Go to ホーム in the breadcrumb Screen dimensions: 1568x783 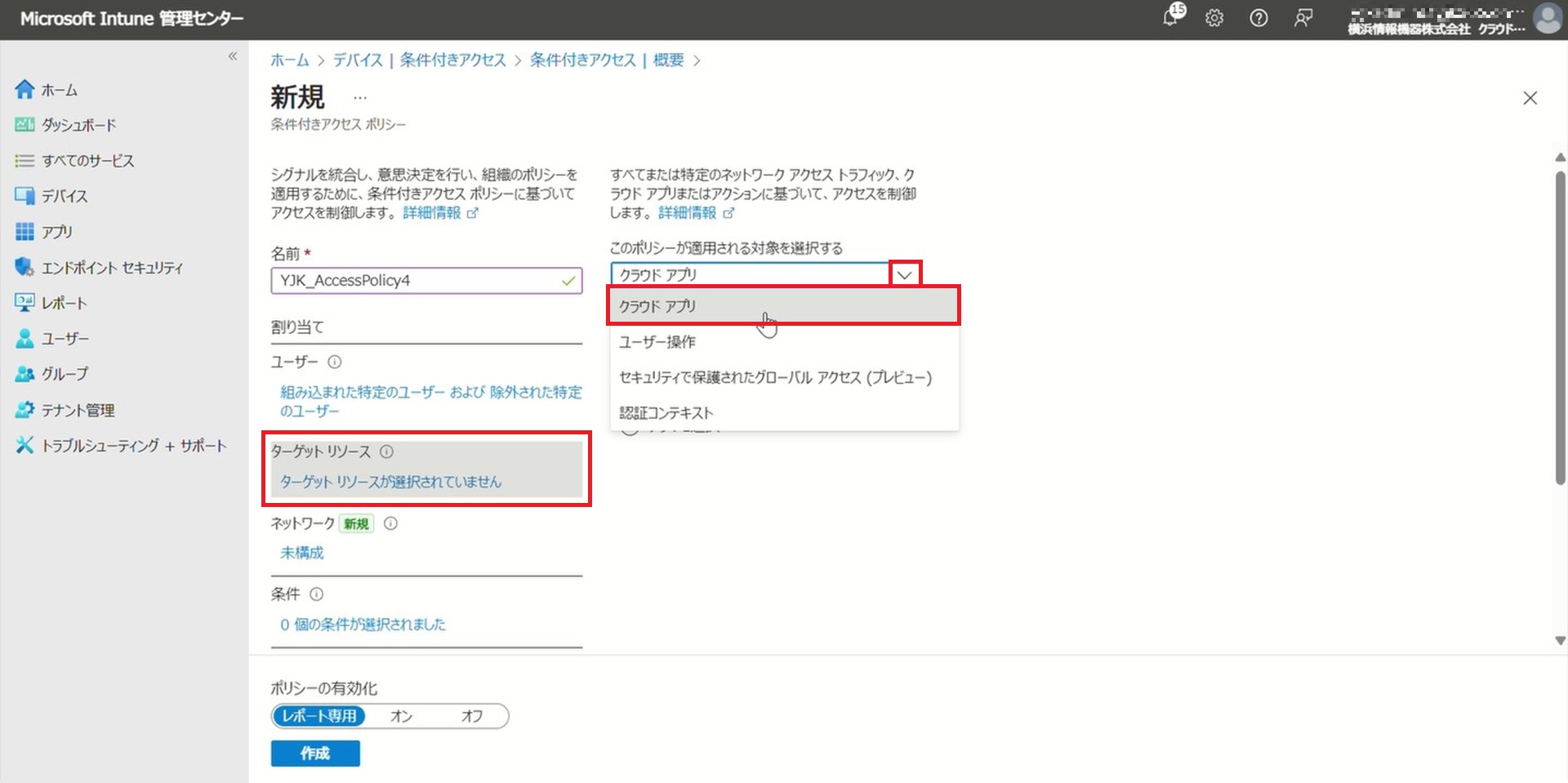[290, 60]
